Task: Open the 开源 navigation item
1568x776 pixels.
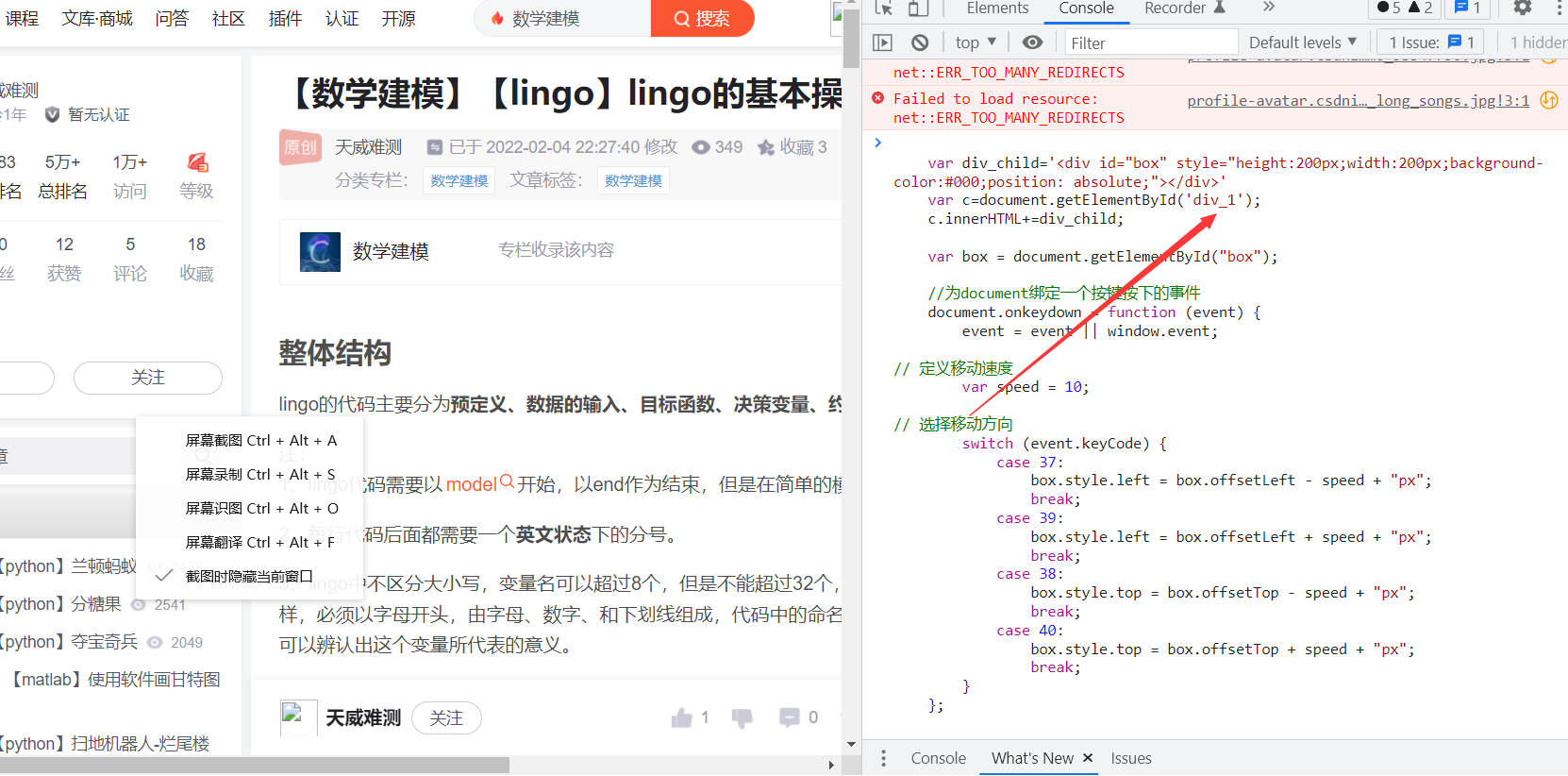Action: [x=398, y=18]
